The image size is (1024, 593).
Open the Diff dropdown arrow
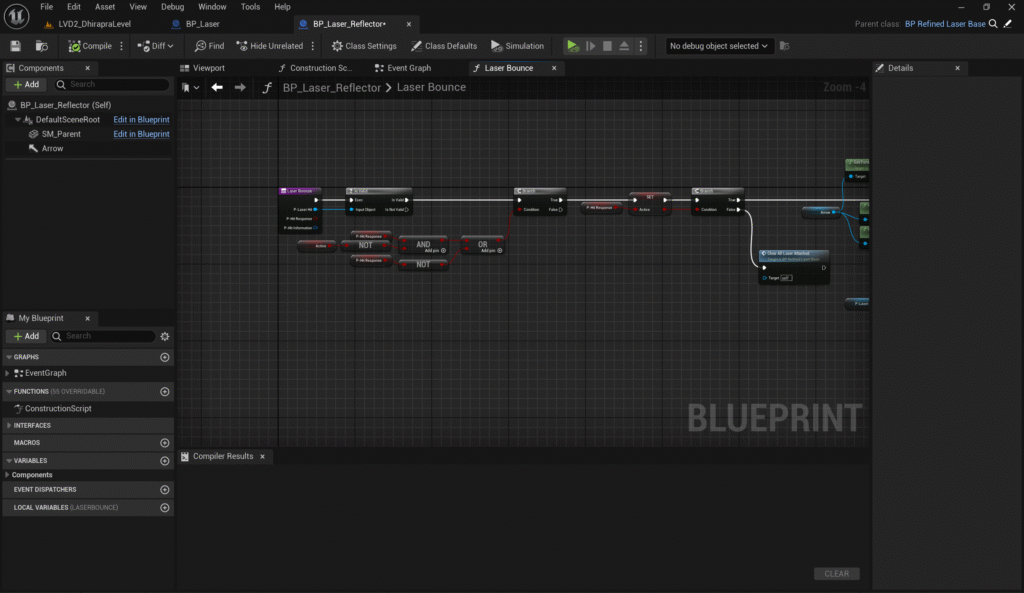(x=170, y=46)
